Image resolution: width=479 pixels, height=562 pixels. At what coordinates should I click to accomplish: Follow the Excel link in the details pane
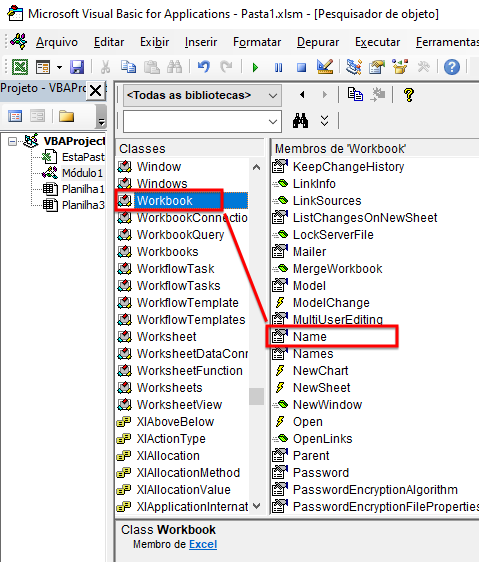coord(203,544)
